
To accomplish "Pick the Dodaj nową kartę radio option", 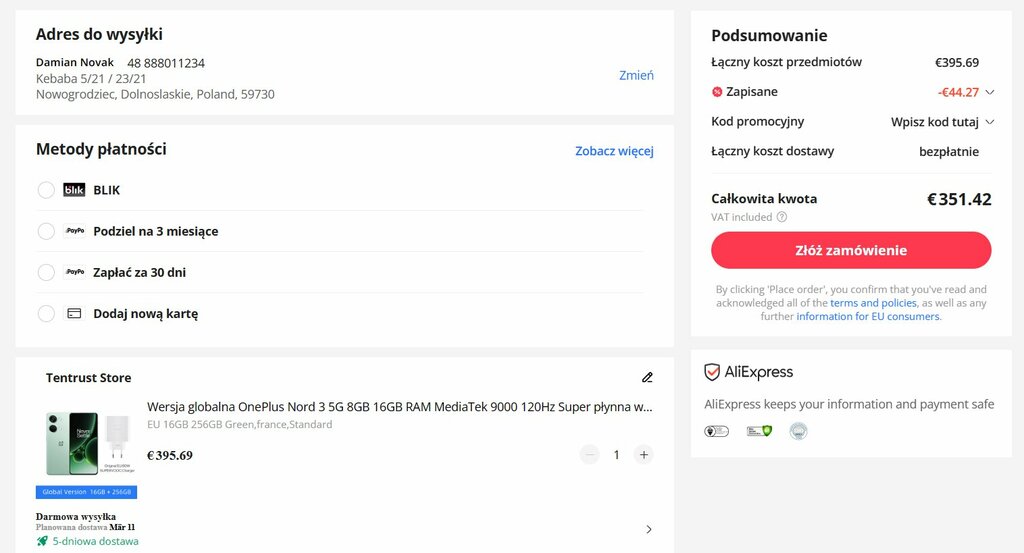I will (x=46, y=313).
